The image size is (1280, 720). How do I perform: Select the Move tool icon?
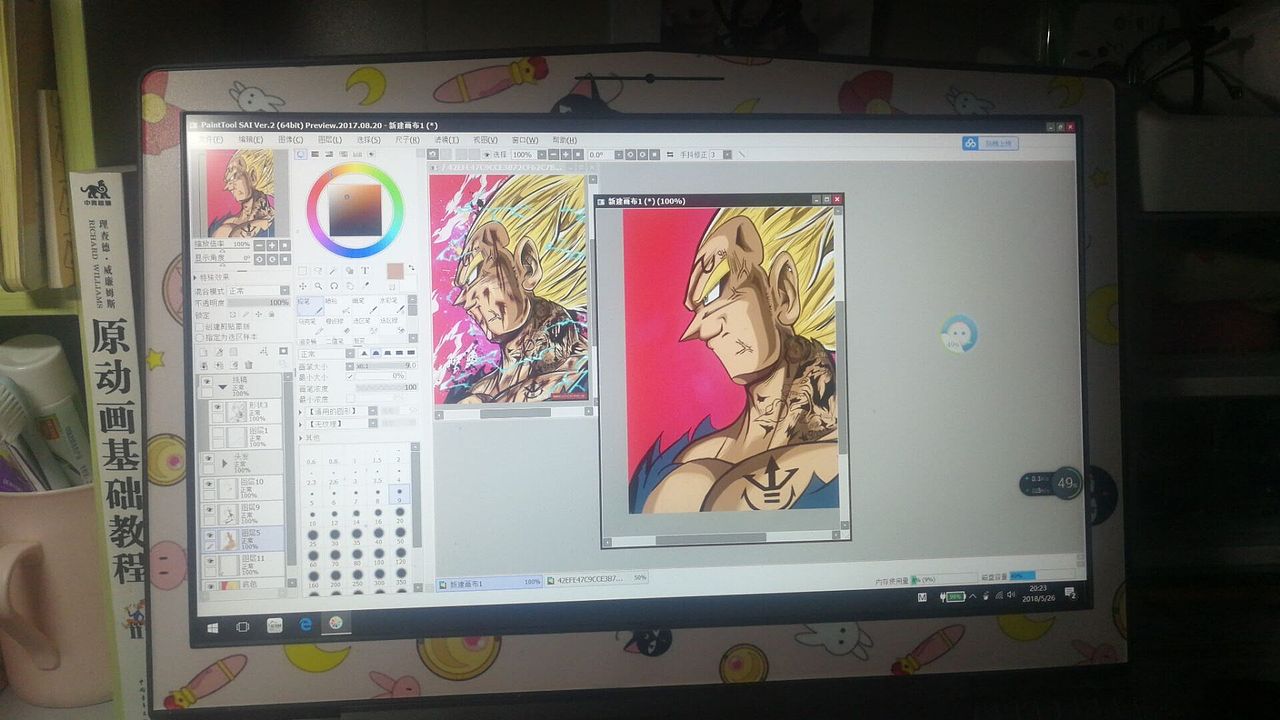[302, 286]
